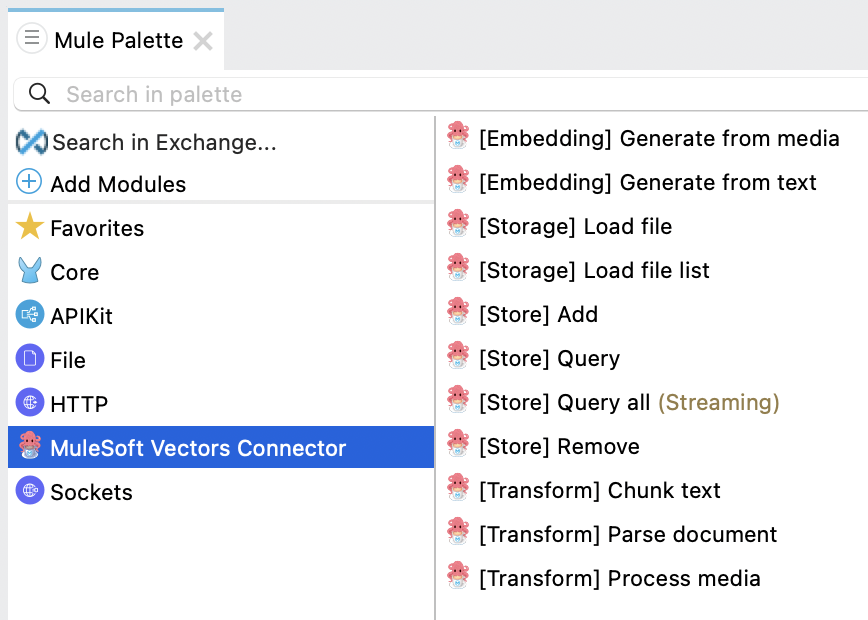The height and width of the screenshot is (620, 868).
Task: Select [Store] Remove operation
Action: click(559, 446)
